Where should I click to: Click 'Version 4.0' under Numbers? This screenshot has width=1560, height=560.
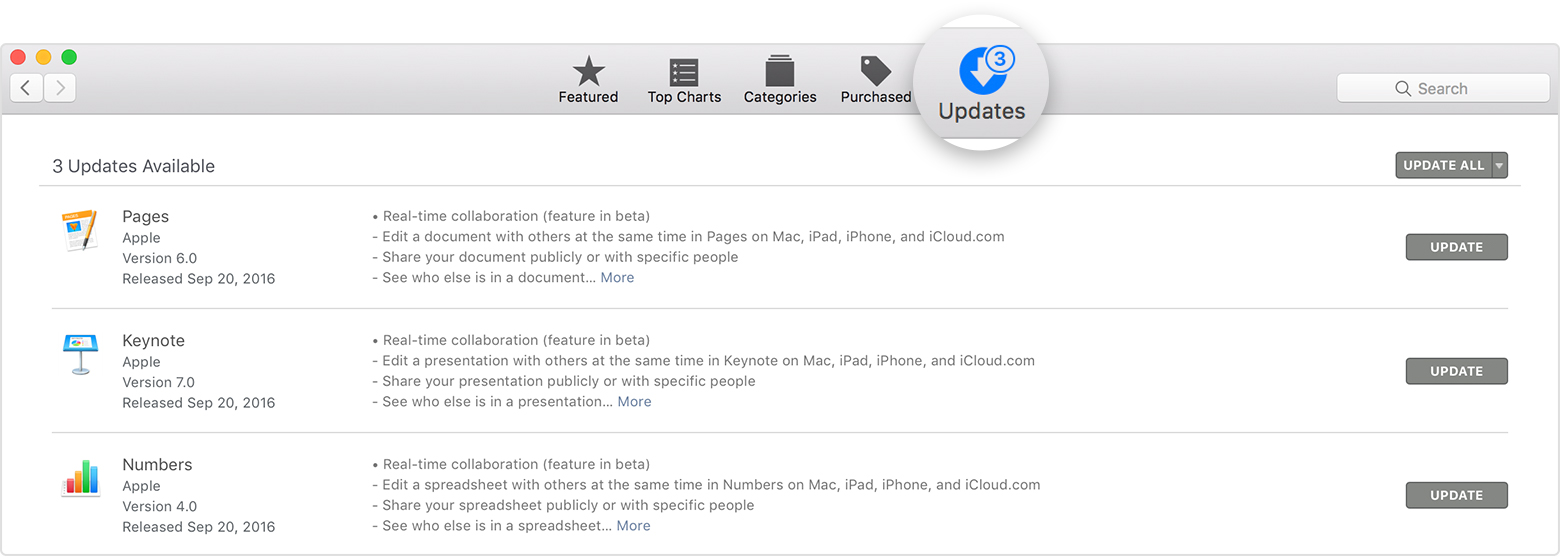(160, 506)
